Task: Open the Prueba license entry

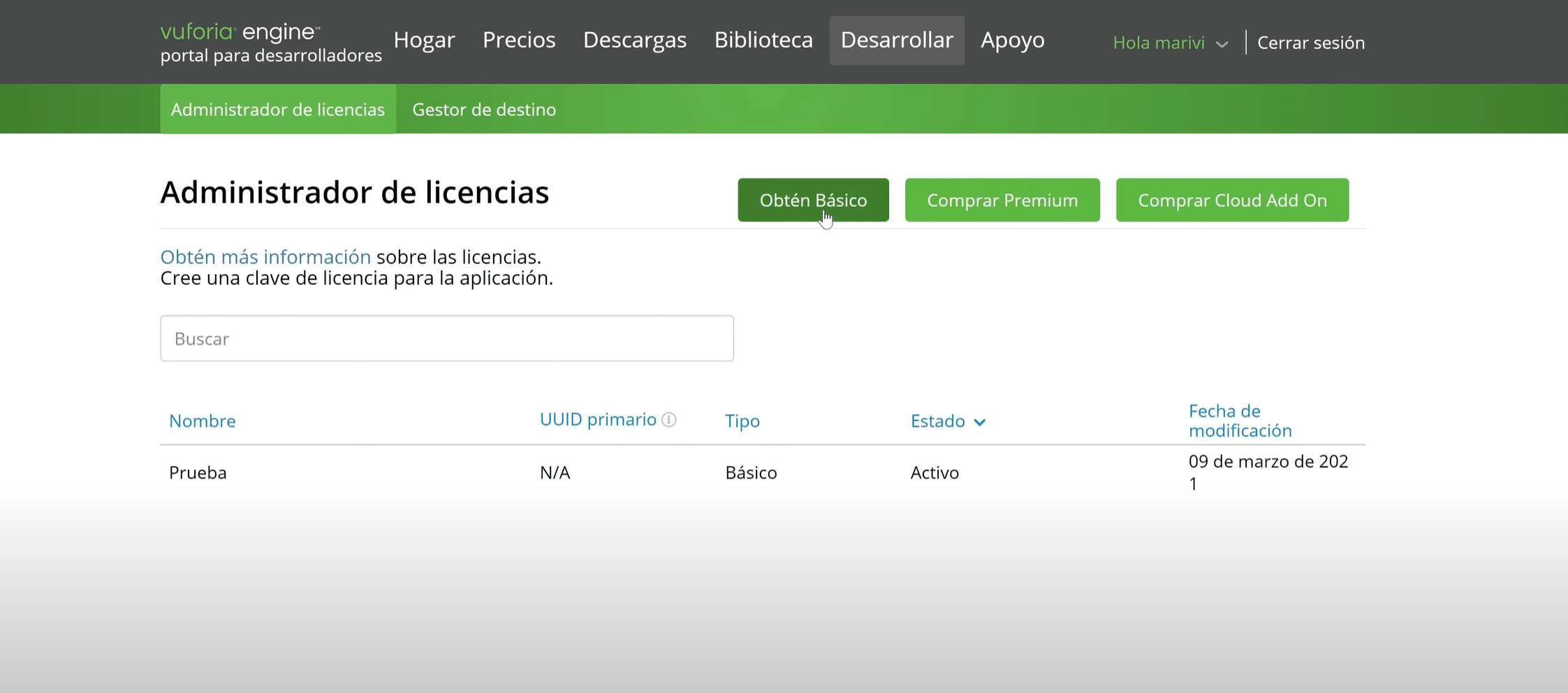Action: tap(198, 472)
